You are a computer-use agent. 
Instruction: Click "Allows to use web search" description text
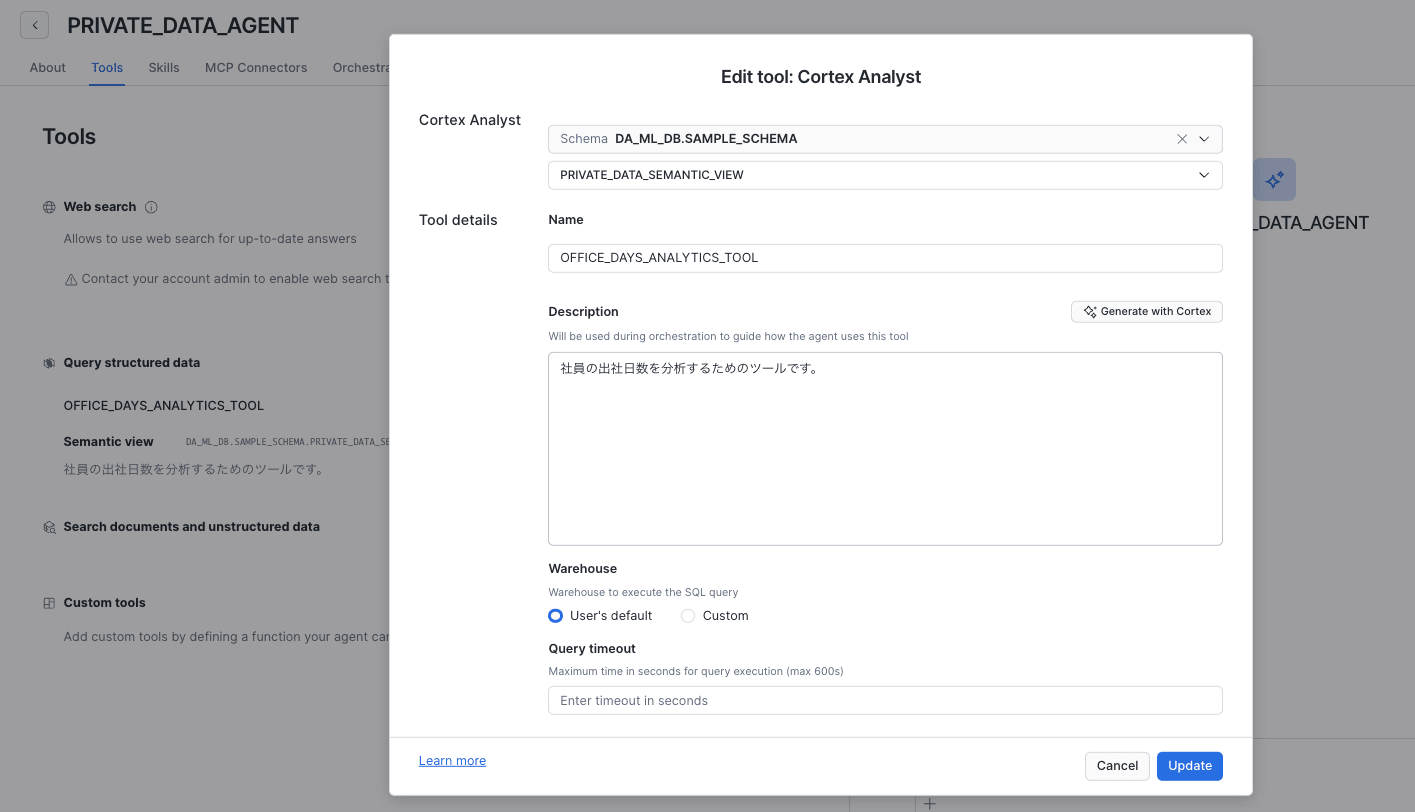210,239
